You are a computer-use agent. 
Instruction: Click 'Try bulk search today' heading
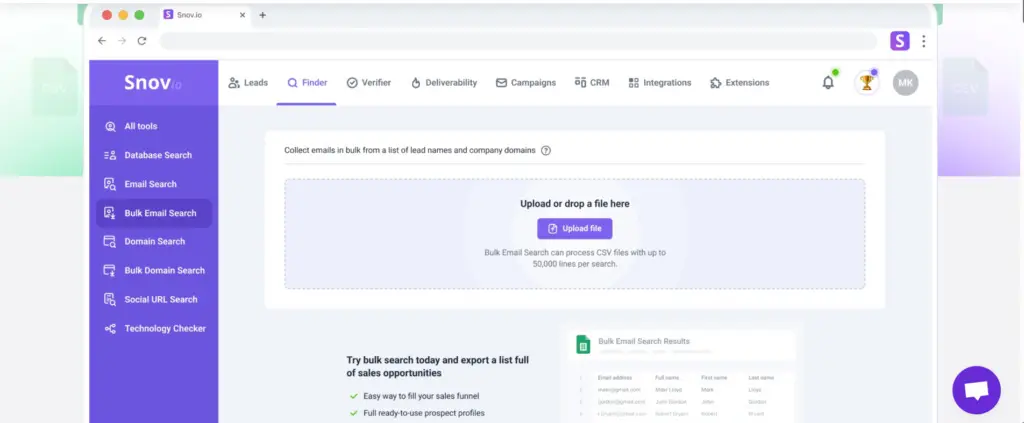[x=438, y=366]
